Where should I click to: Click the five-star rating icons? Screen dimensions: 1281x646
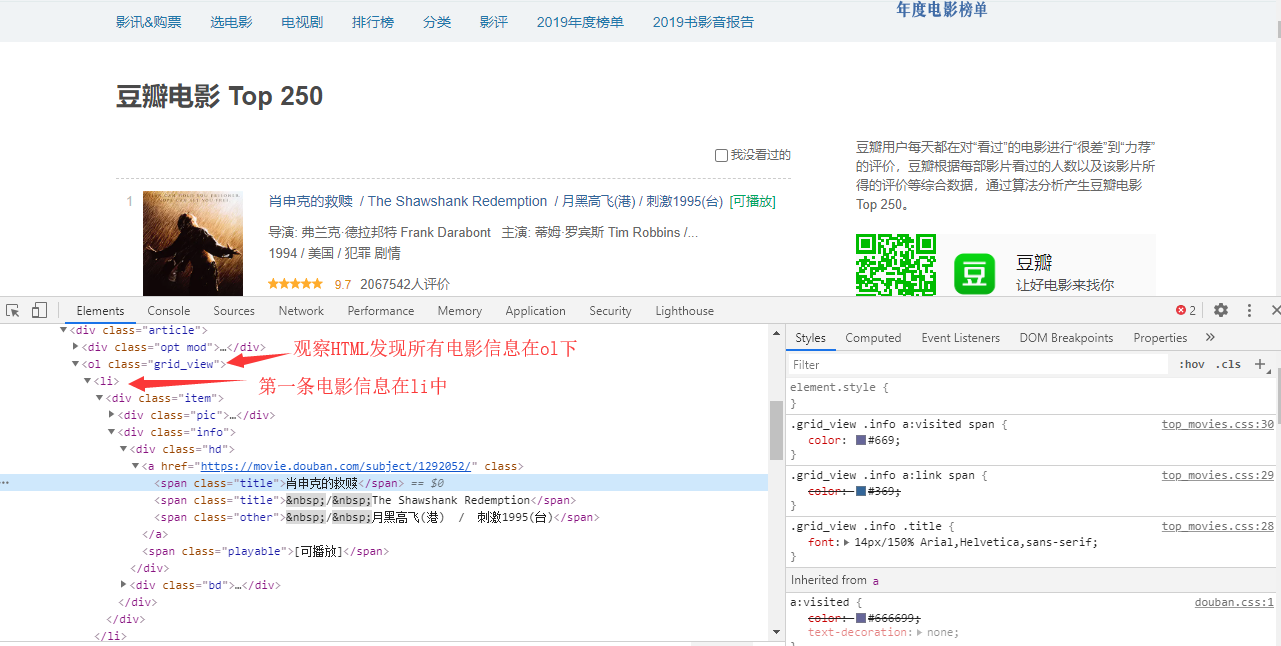click(295, 284)
